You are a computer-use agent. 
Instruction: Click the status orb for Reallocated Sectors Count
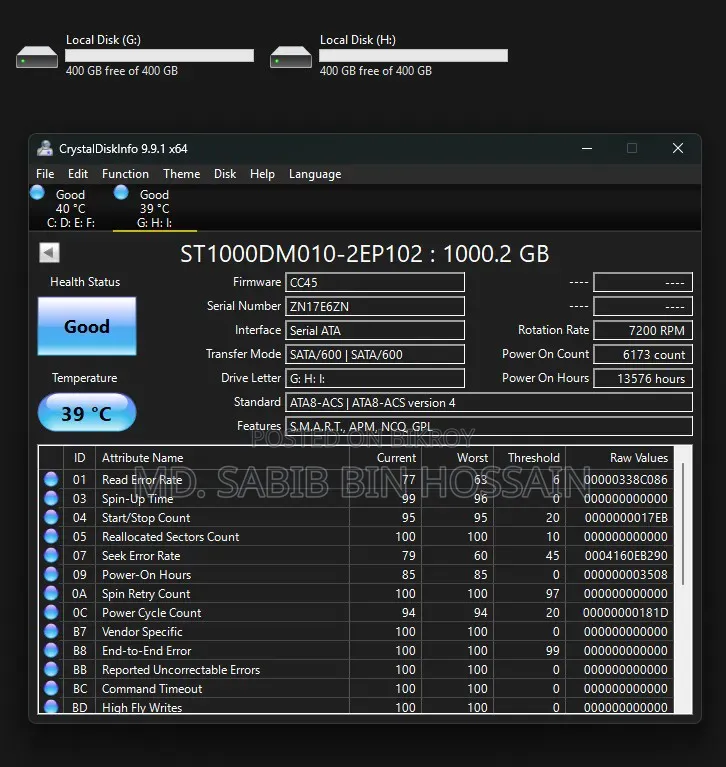coord(51,537)
